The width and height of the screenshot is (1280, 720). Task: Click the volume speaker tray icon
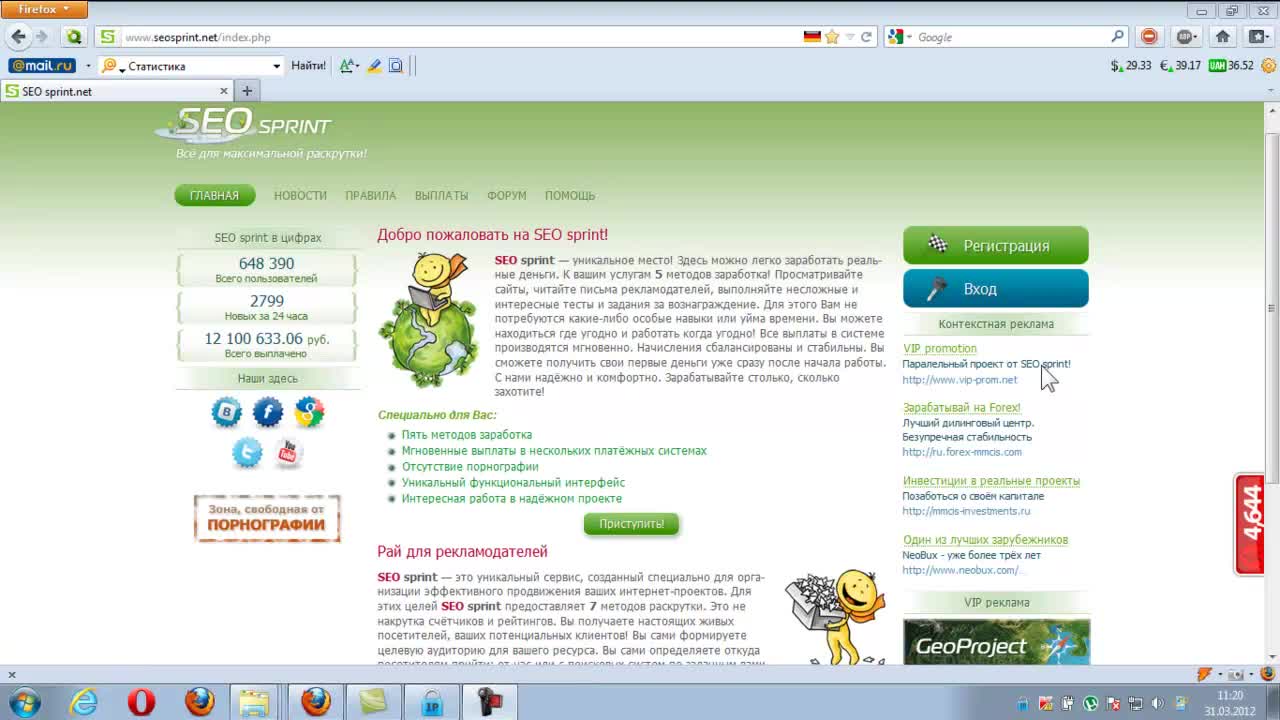coord(1157,703)
